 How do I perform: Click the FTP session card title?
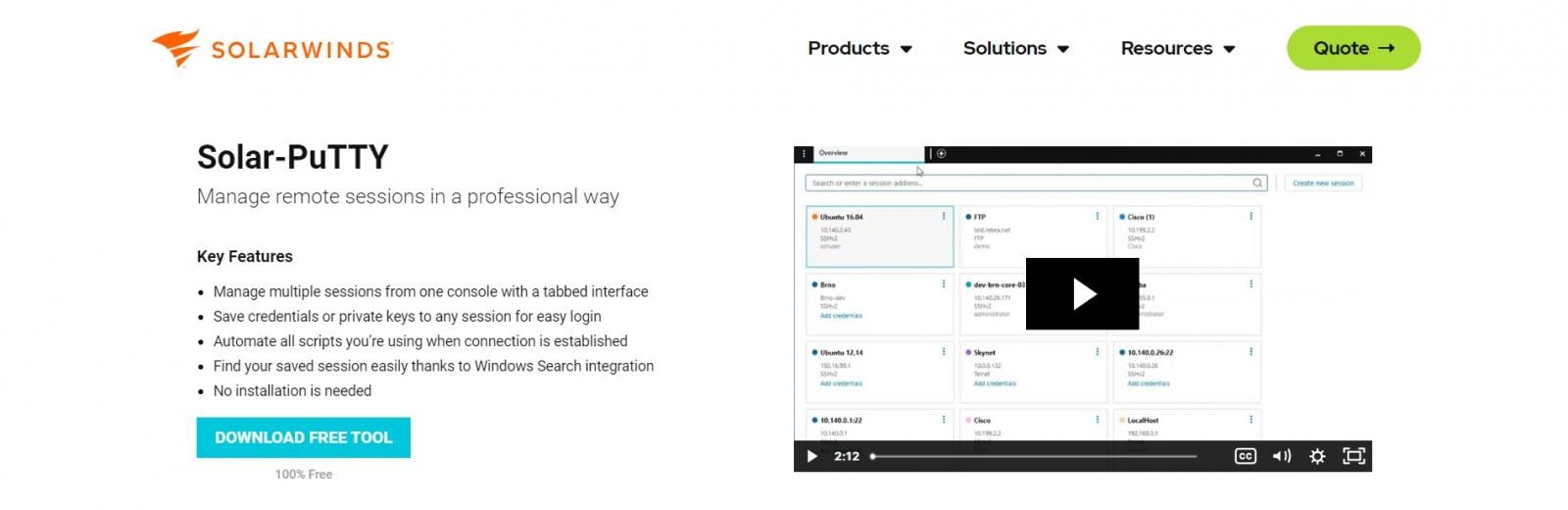pyautogui.click(x=980, y=217)
